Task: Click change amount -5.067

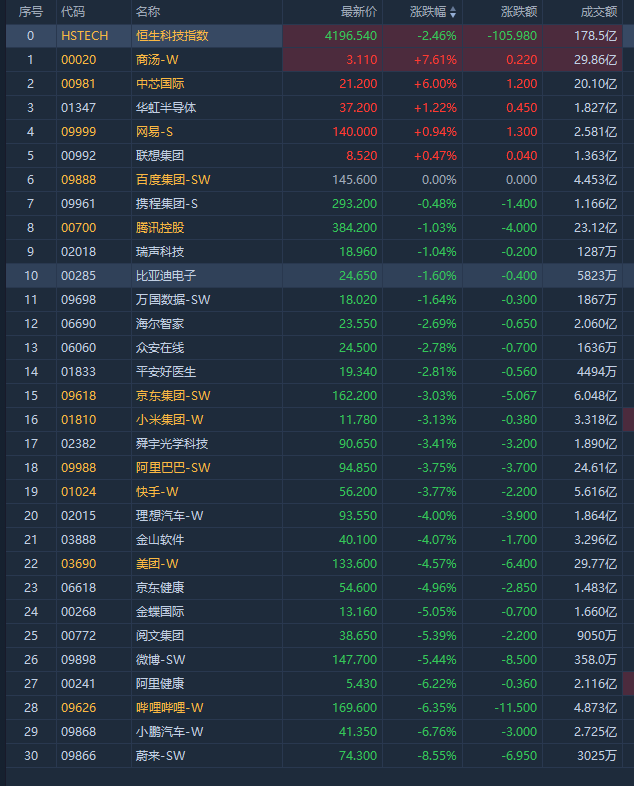Action: point(519,397)
